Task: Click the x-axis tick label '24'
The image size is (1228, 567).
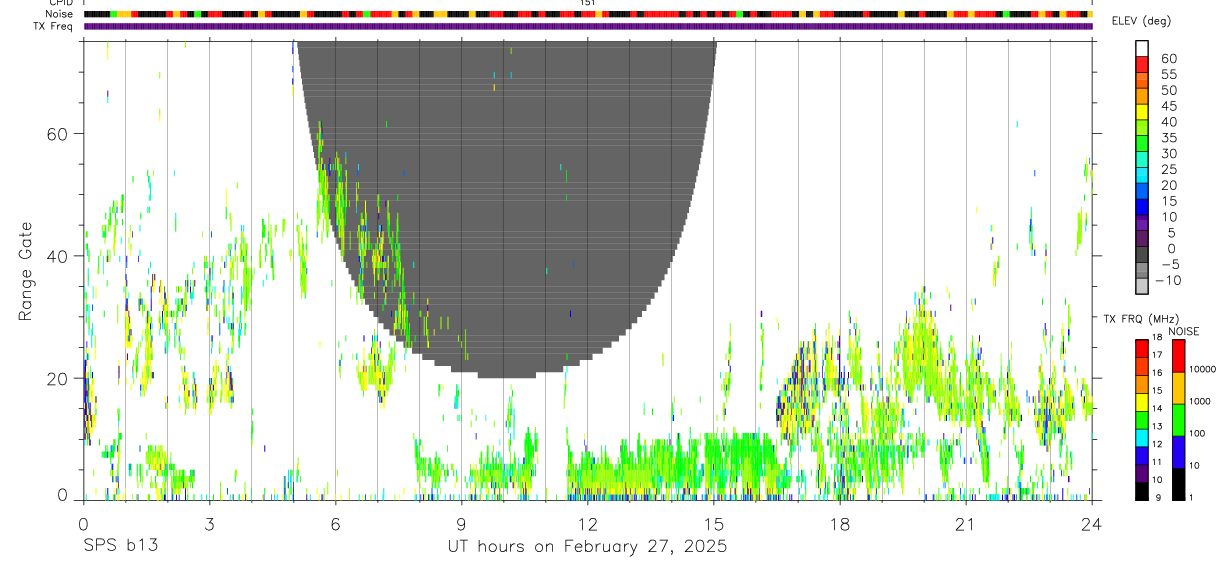Action: (x=1091, y=524)
